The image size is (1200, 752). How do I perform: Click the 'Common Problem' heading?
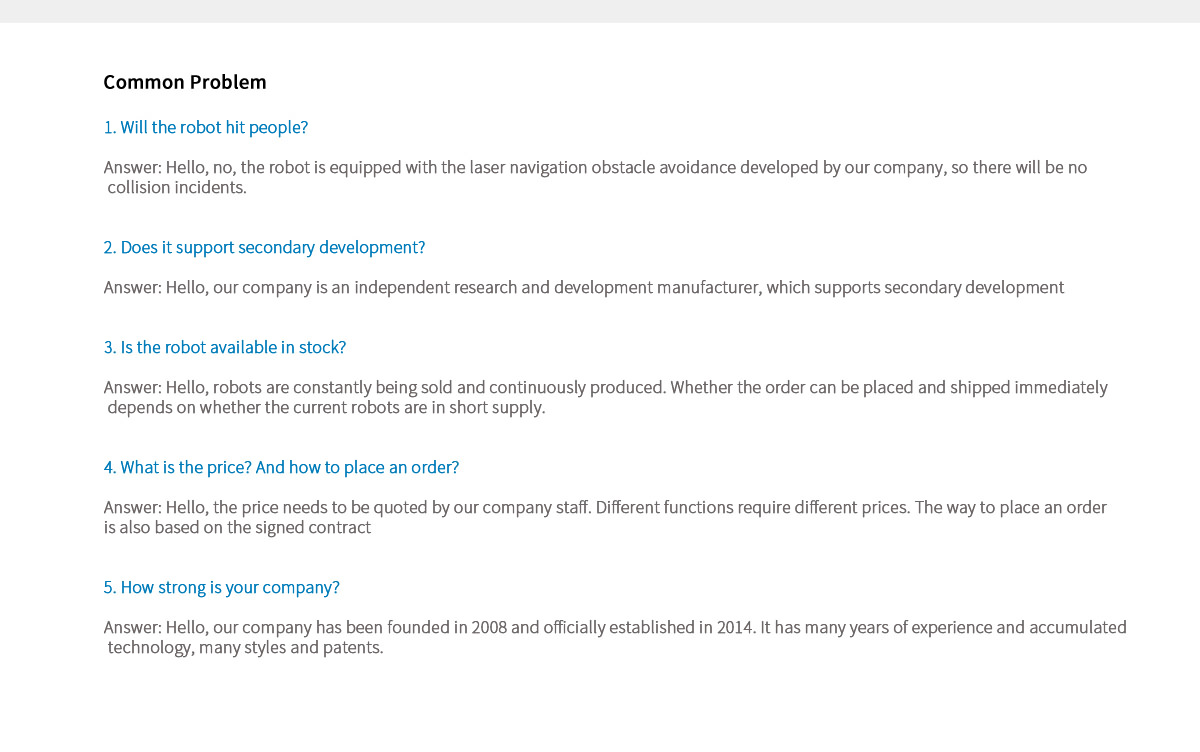(x=185, y=82)
